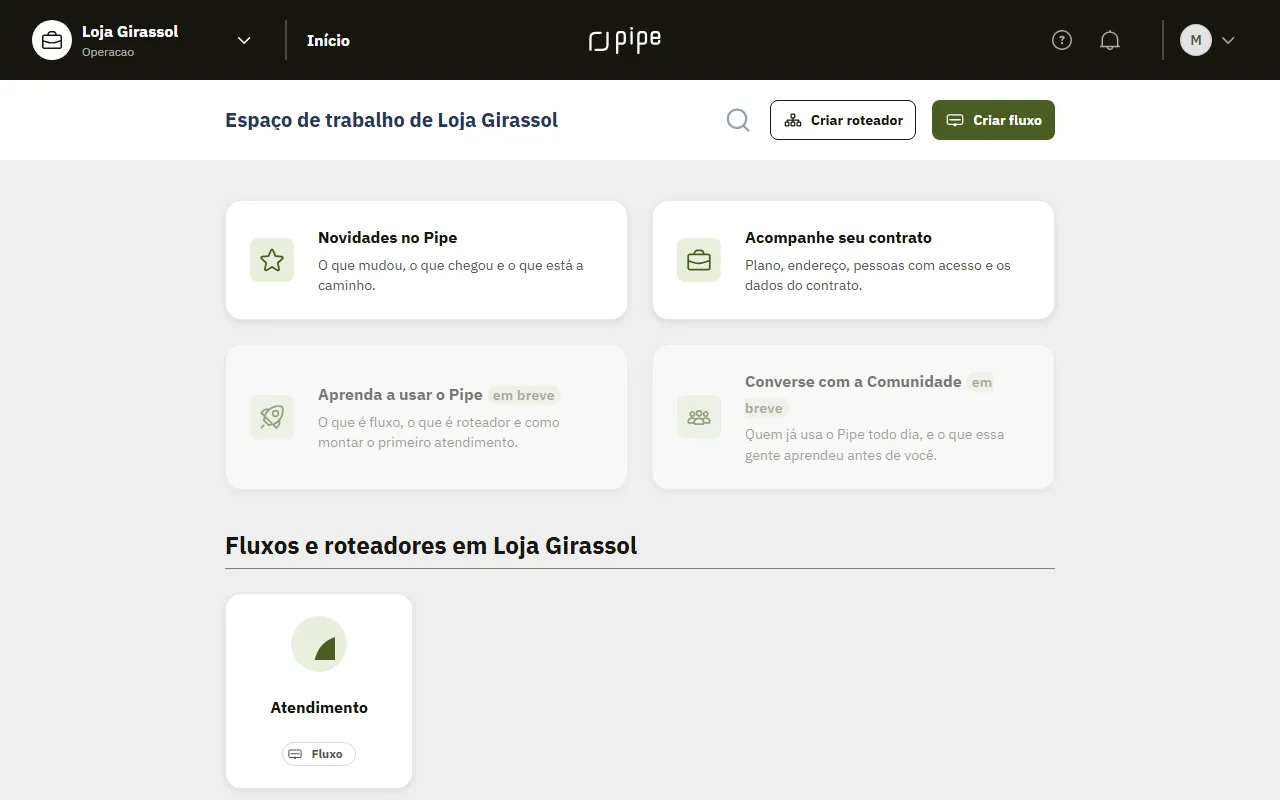Expand the user account chevron

point(1229,40)
